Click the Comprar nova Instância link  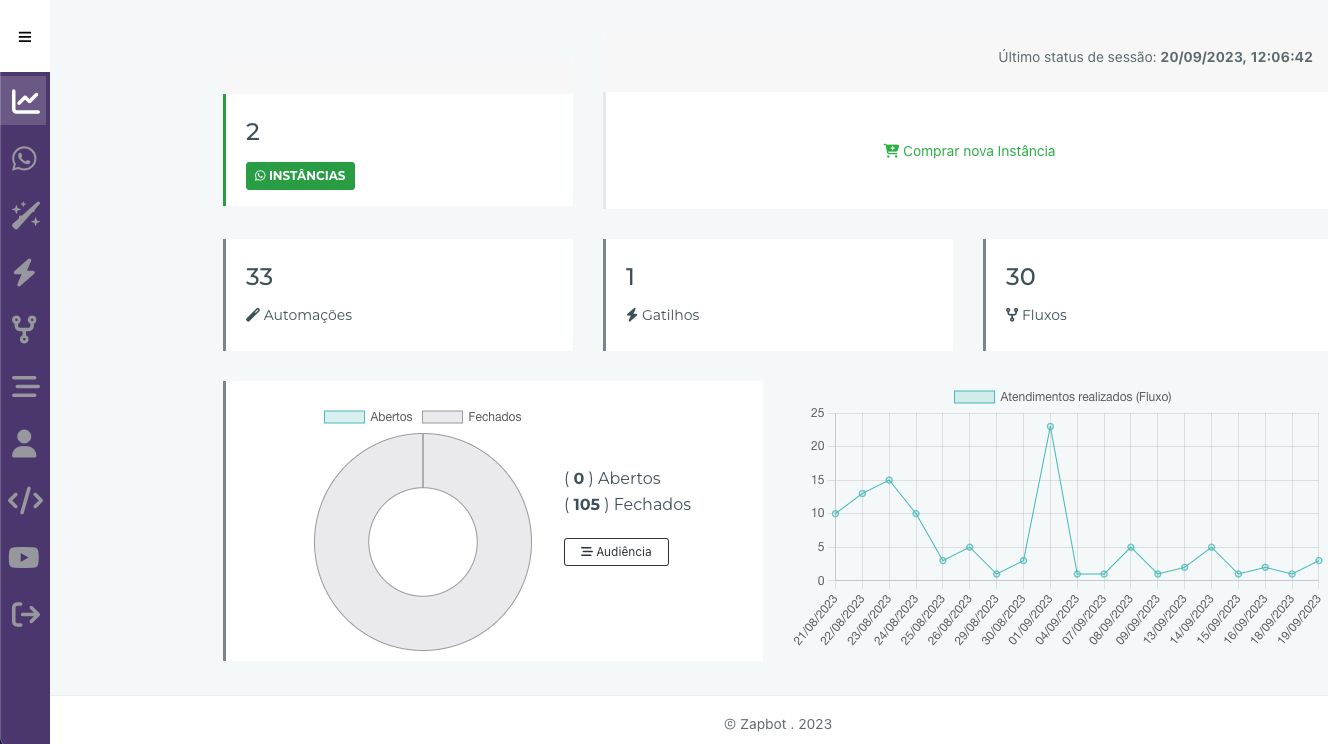pos(969,151)
